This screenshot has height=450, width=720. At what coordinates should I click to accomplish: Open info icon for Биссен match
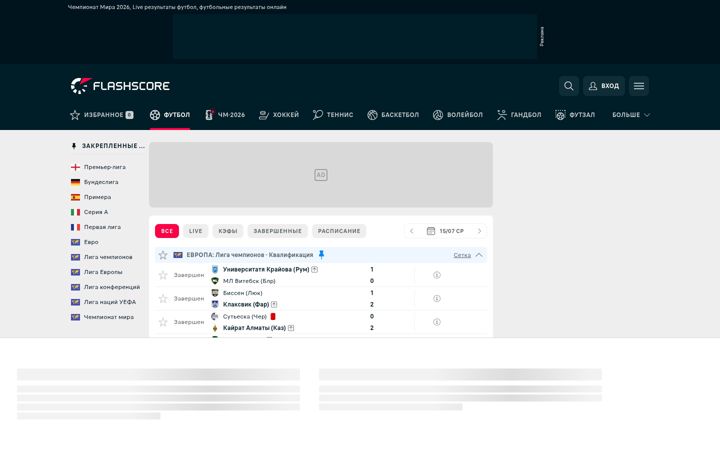pyautogui.click(x=437, y=298)
